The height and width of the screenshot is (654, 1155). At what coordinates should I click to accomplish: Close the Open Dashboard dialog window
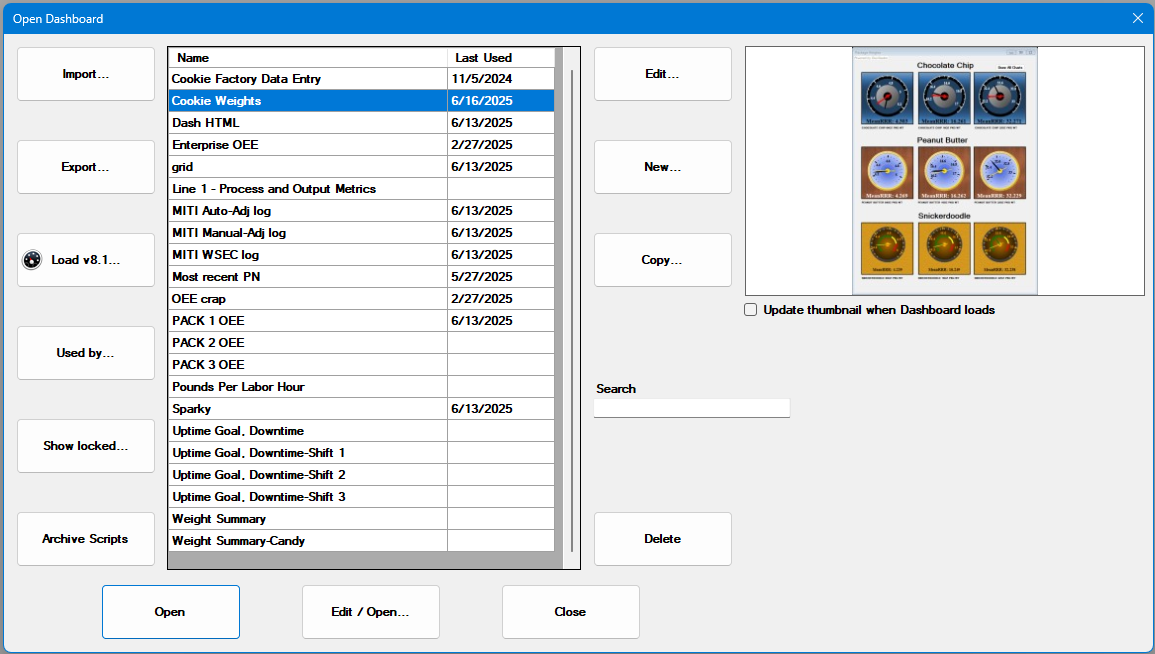(x=1137, y=18)
